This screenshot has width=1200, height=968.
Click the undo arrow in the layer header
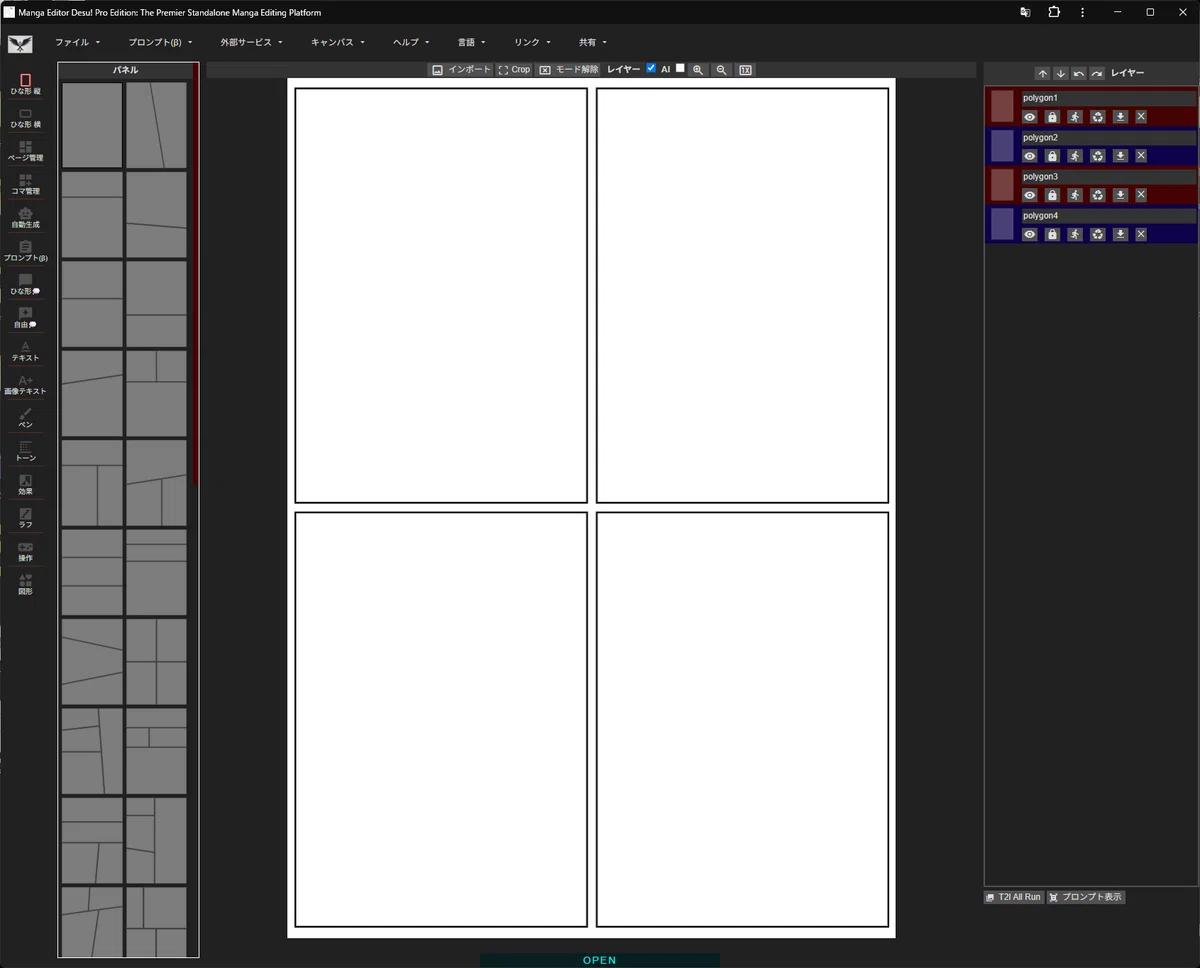pos(1079,74)
